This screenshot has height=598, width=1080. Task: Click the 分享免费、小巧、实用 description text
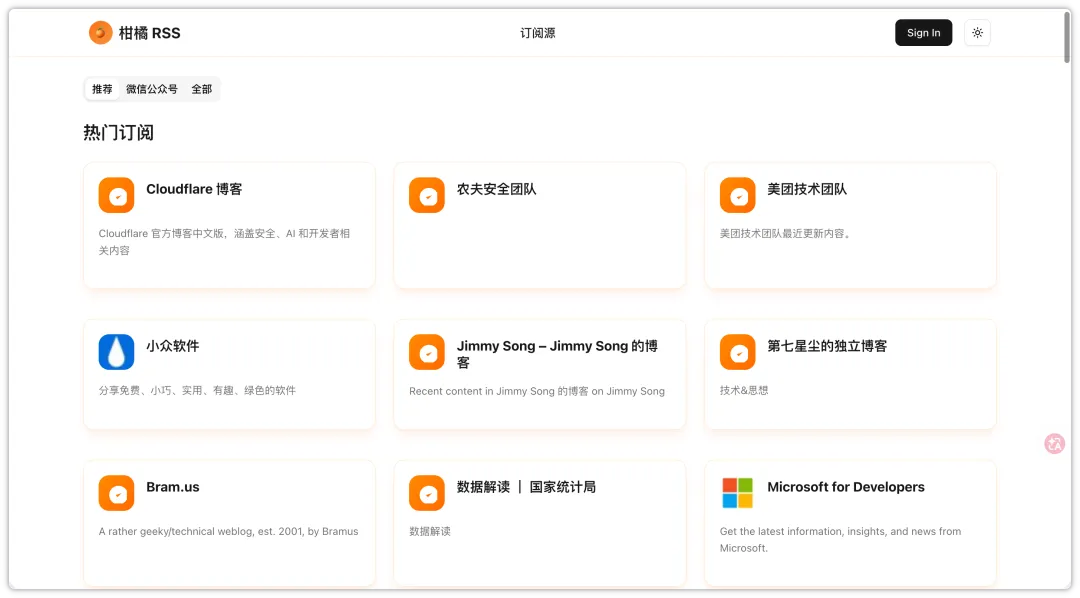click(x=197, y=391)
